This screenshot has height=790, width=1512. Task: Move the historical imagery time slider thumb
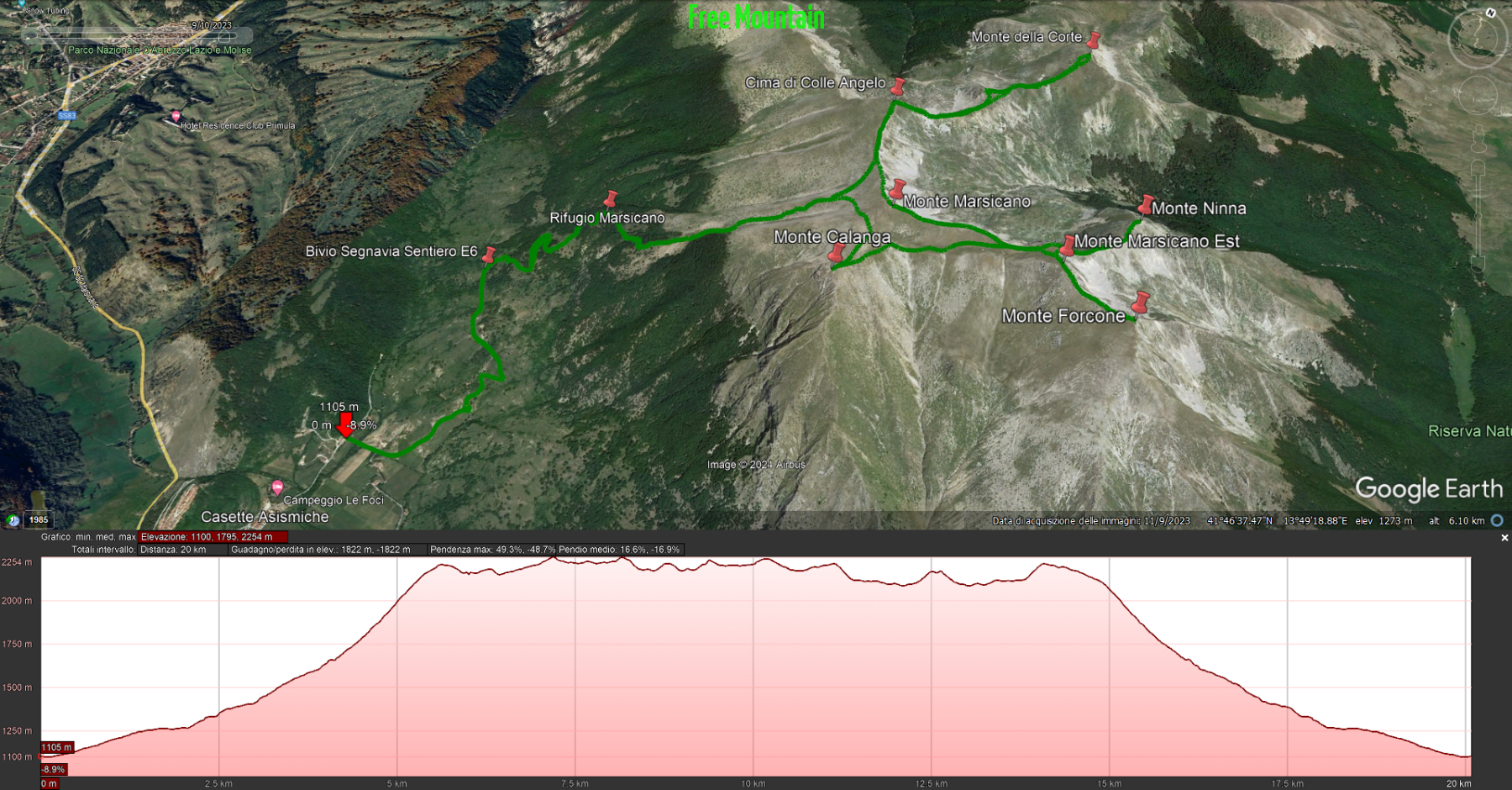tap(224, 36)
